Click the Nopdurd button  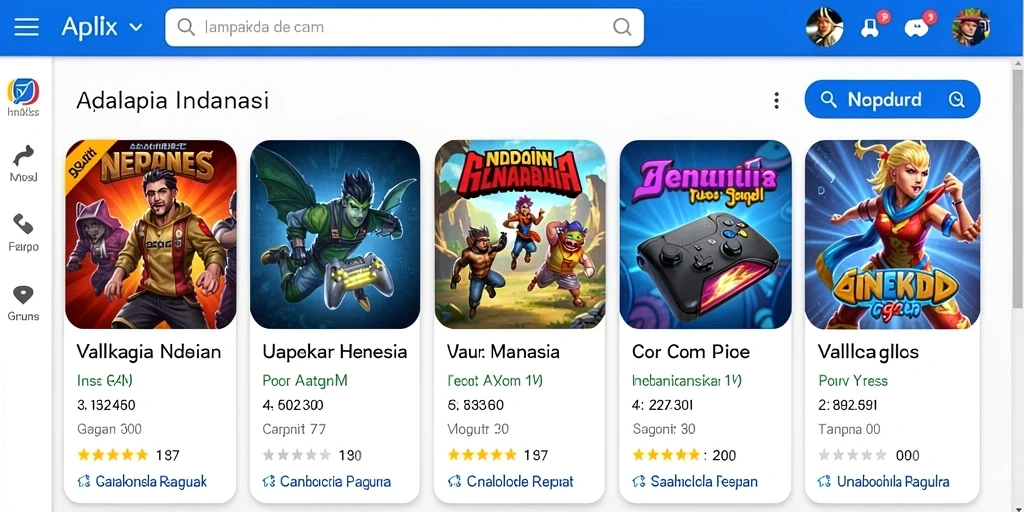pos(892,99)
